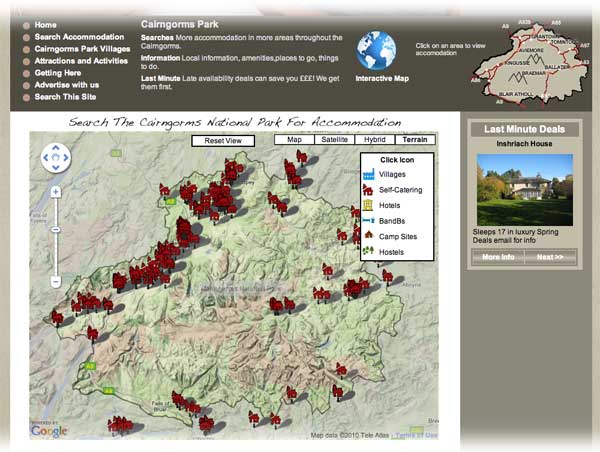Click Next >> in Last Minute Deals
Viewport: 600px width, 452px height.
[x=550, y=257]
